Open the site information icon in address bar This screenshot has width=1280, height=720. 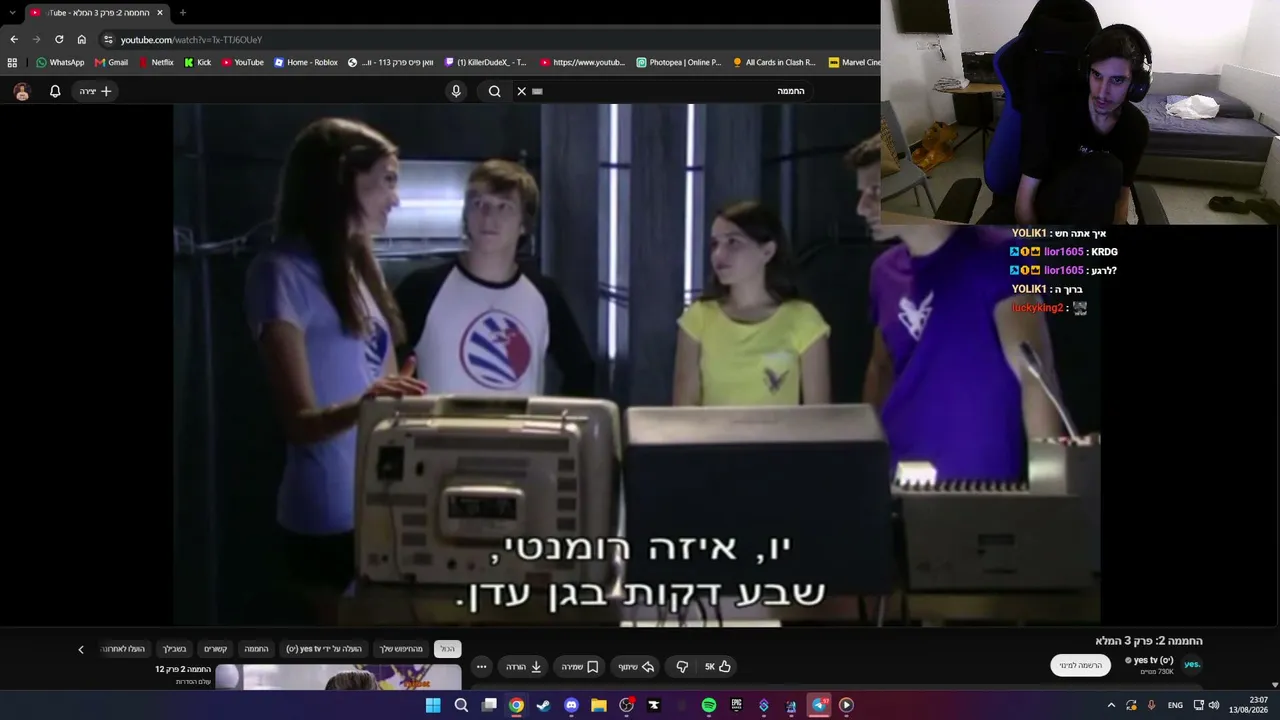pos(108,39)
